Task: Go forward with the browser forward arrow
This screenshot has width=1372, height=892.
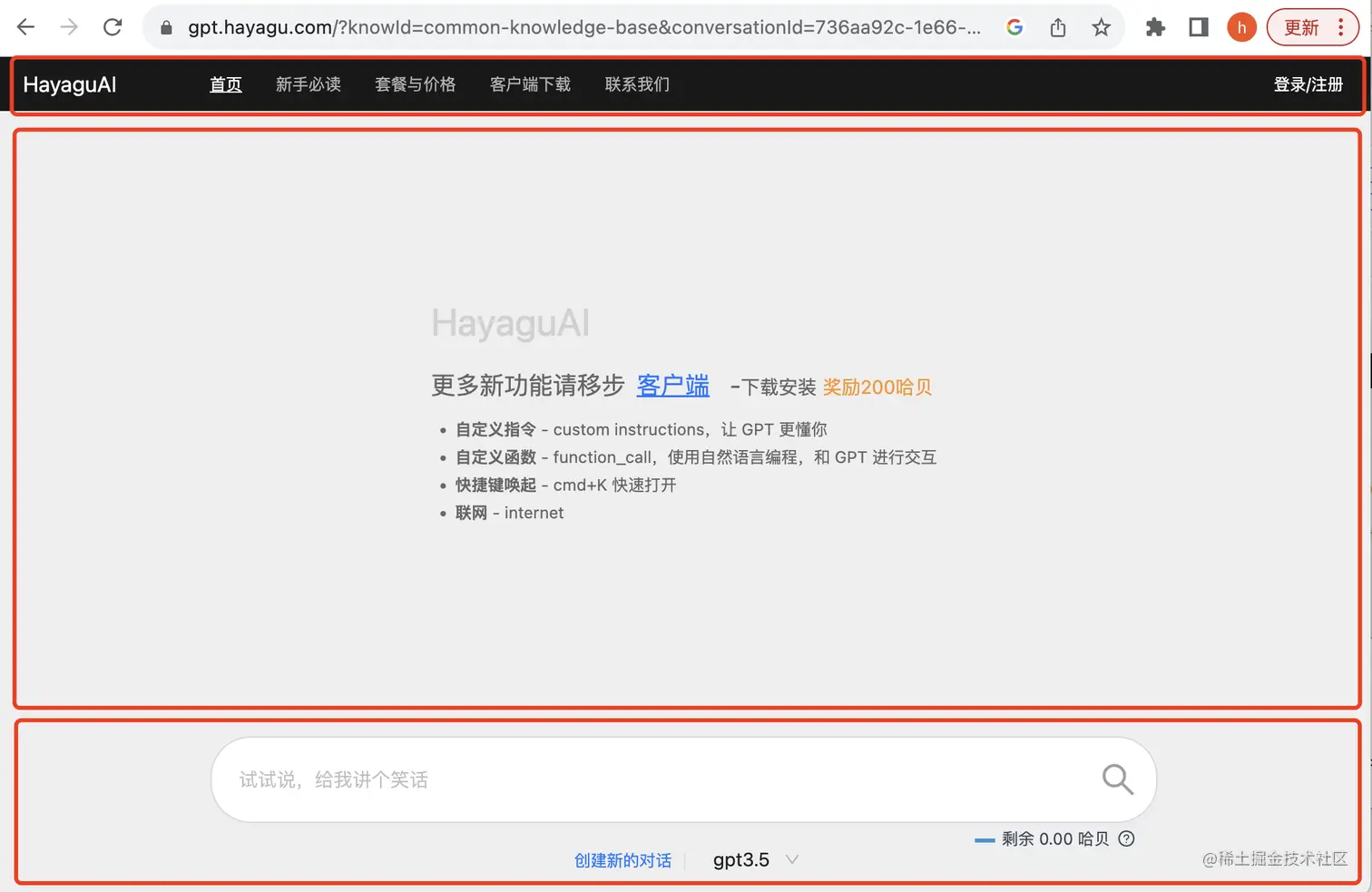Action: [x=69, y=27]
